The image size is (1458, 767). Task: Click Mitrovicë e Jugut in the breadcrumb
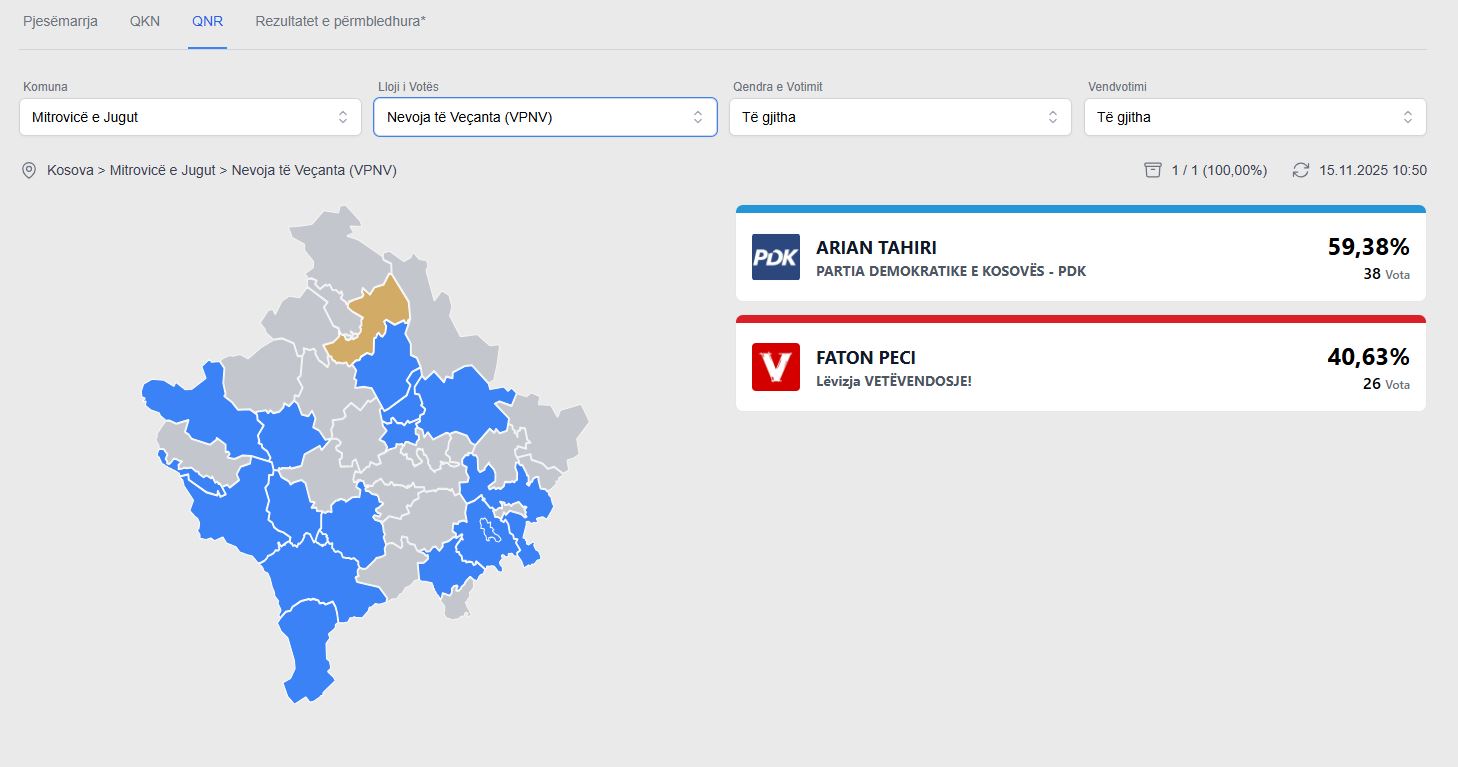(x=162, y=171)
